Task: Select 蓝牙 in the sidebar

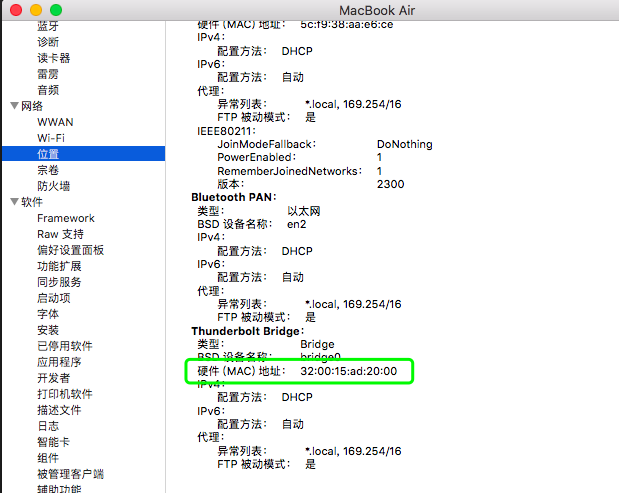Action: click(48, 26)
